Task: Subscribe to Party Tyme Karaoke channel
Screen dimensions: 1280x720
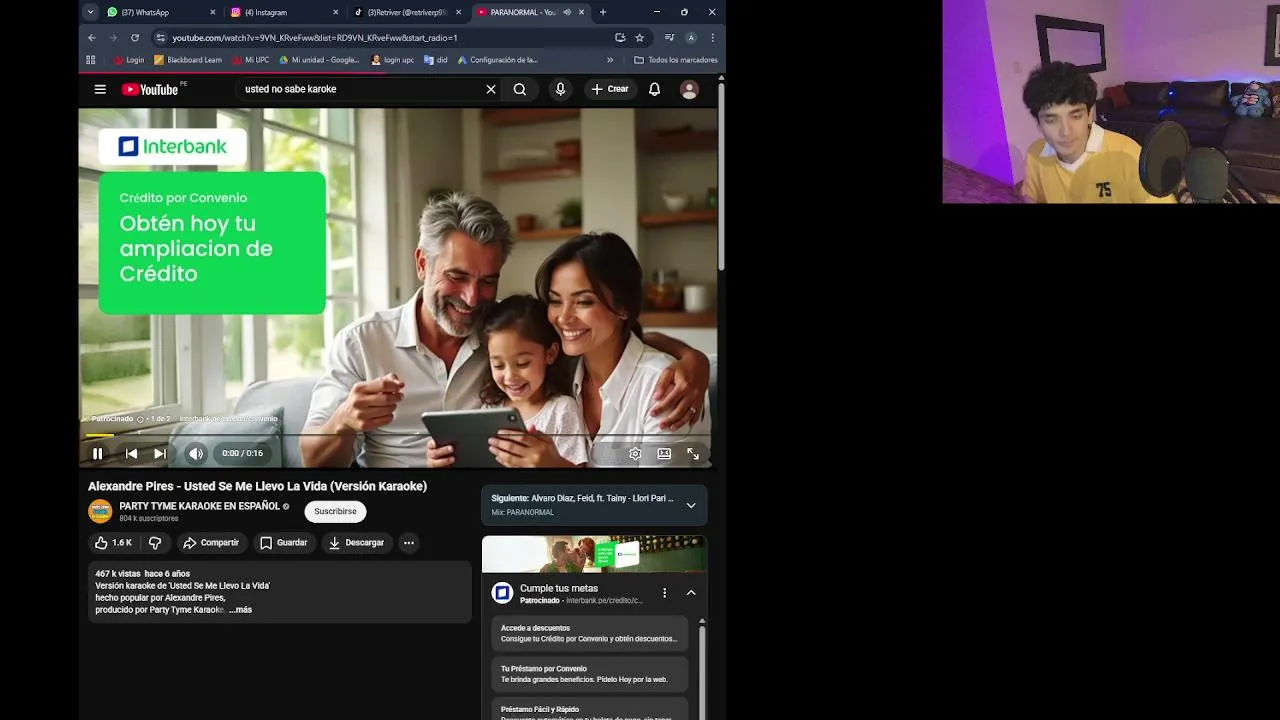Action: point(335,511)
